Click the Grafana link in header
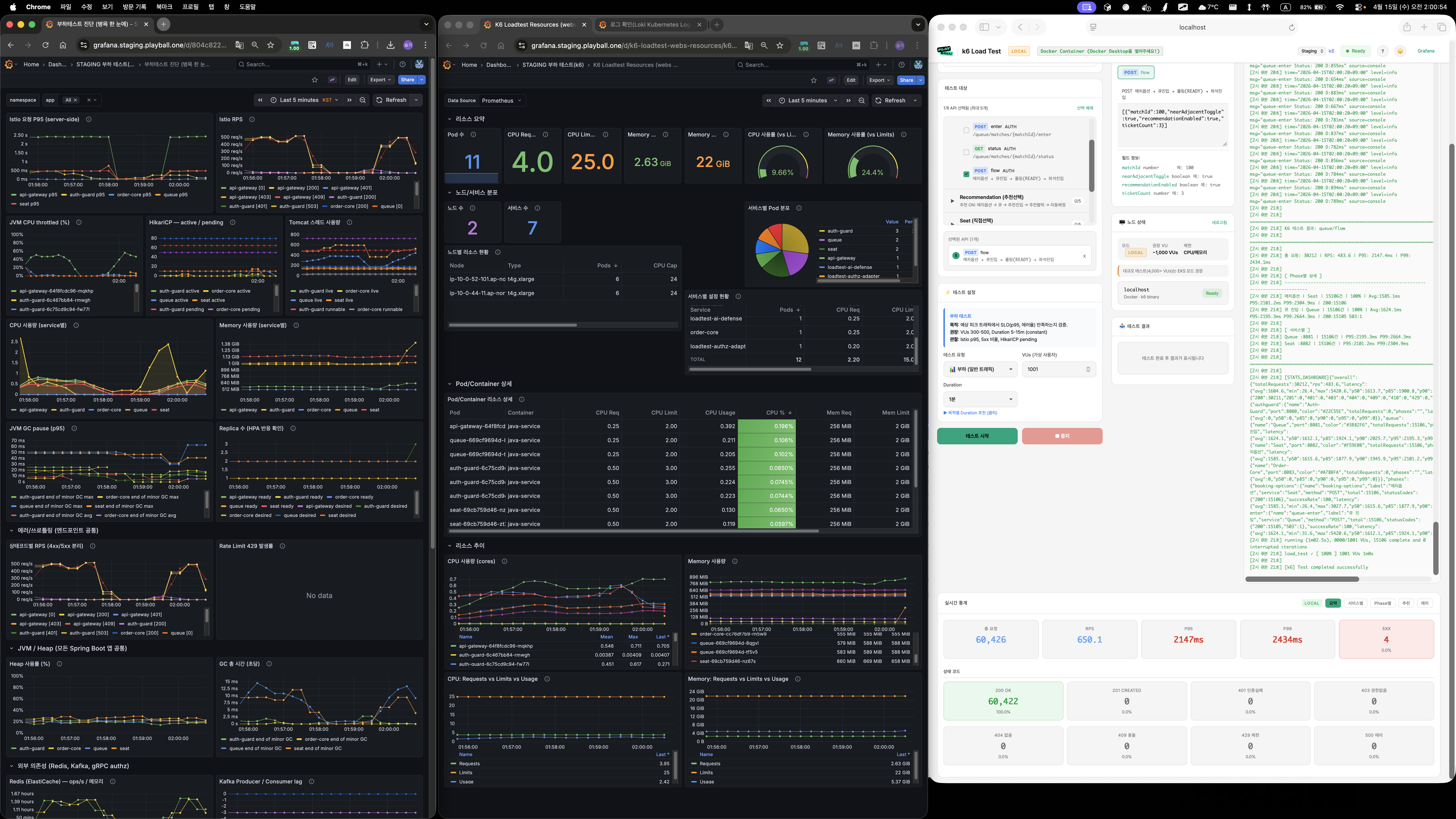This screenshot has height=819, width=1456. click(x=1426, y=51)
